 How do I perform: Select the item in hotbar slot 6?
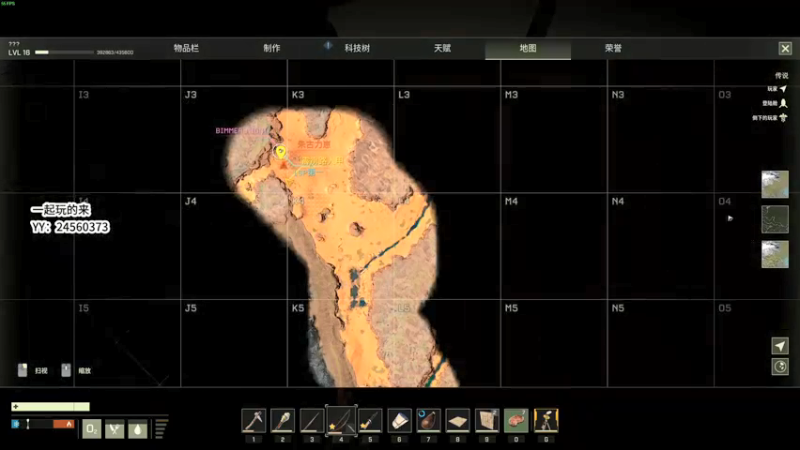tap(399, 421)
